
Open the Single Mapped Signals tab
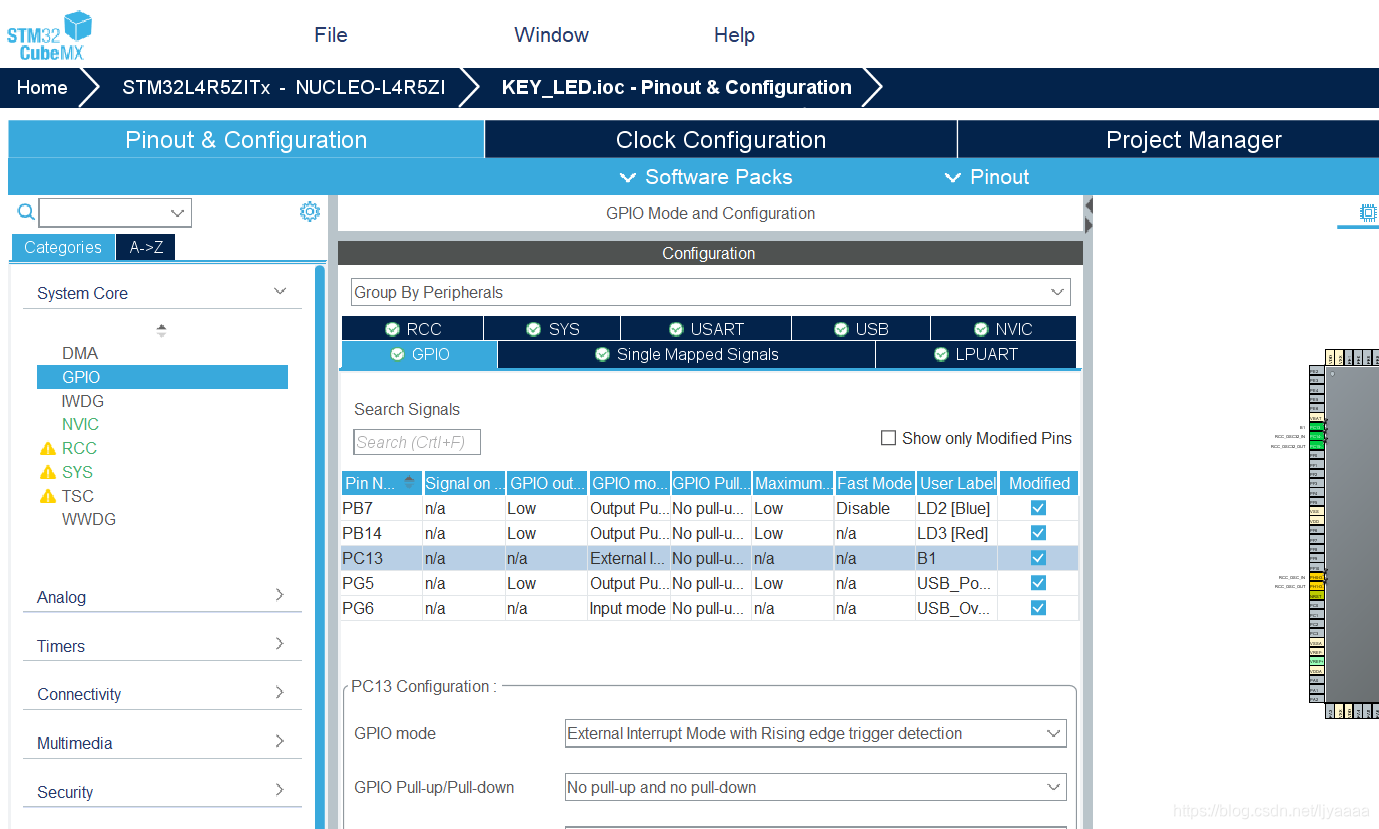click(x=686, y=354)
